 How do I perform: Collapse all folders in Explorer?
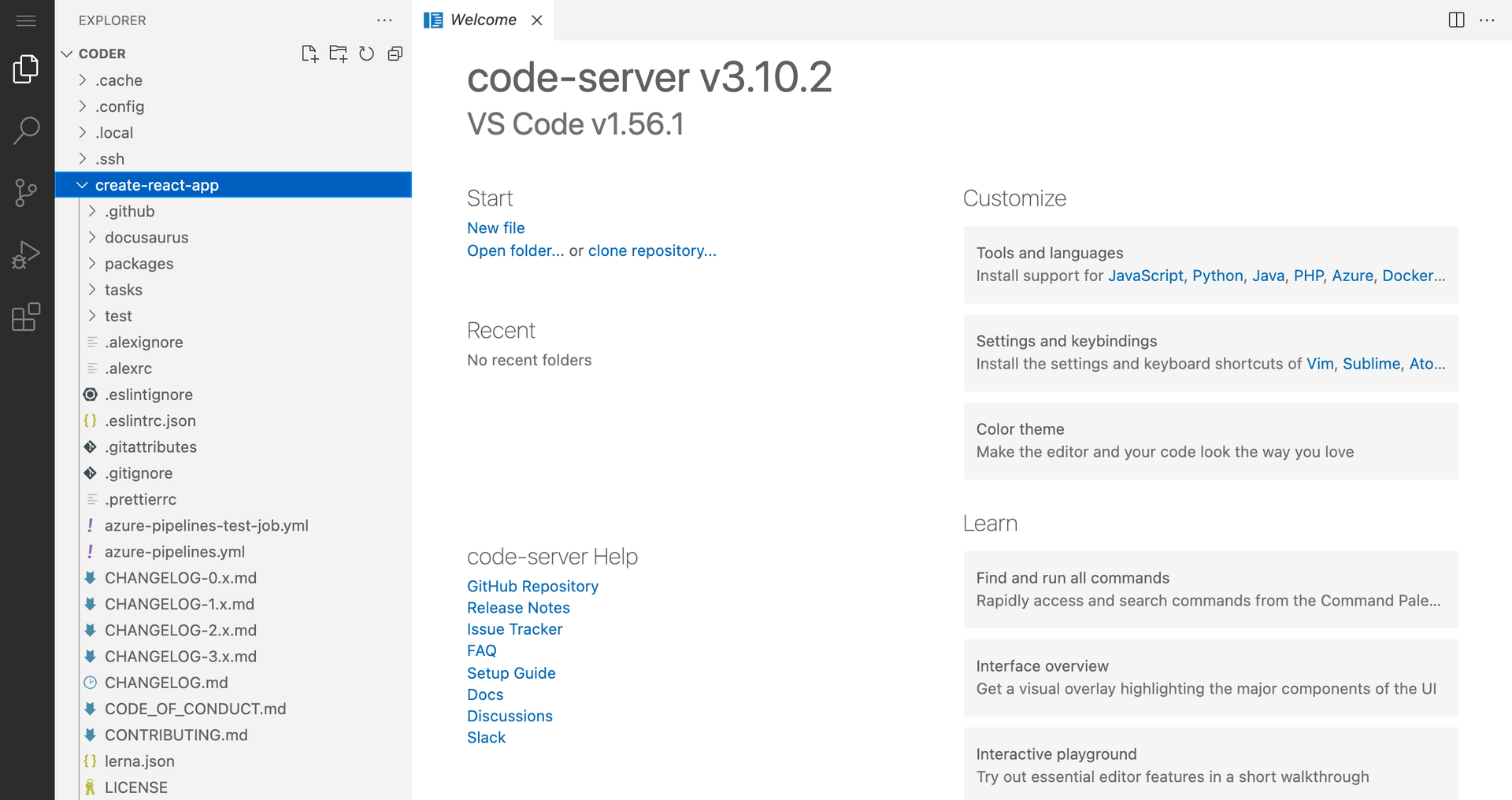(395, 54)
